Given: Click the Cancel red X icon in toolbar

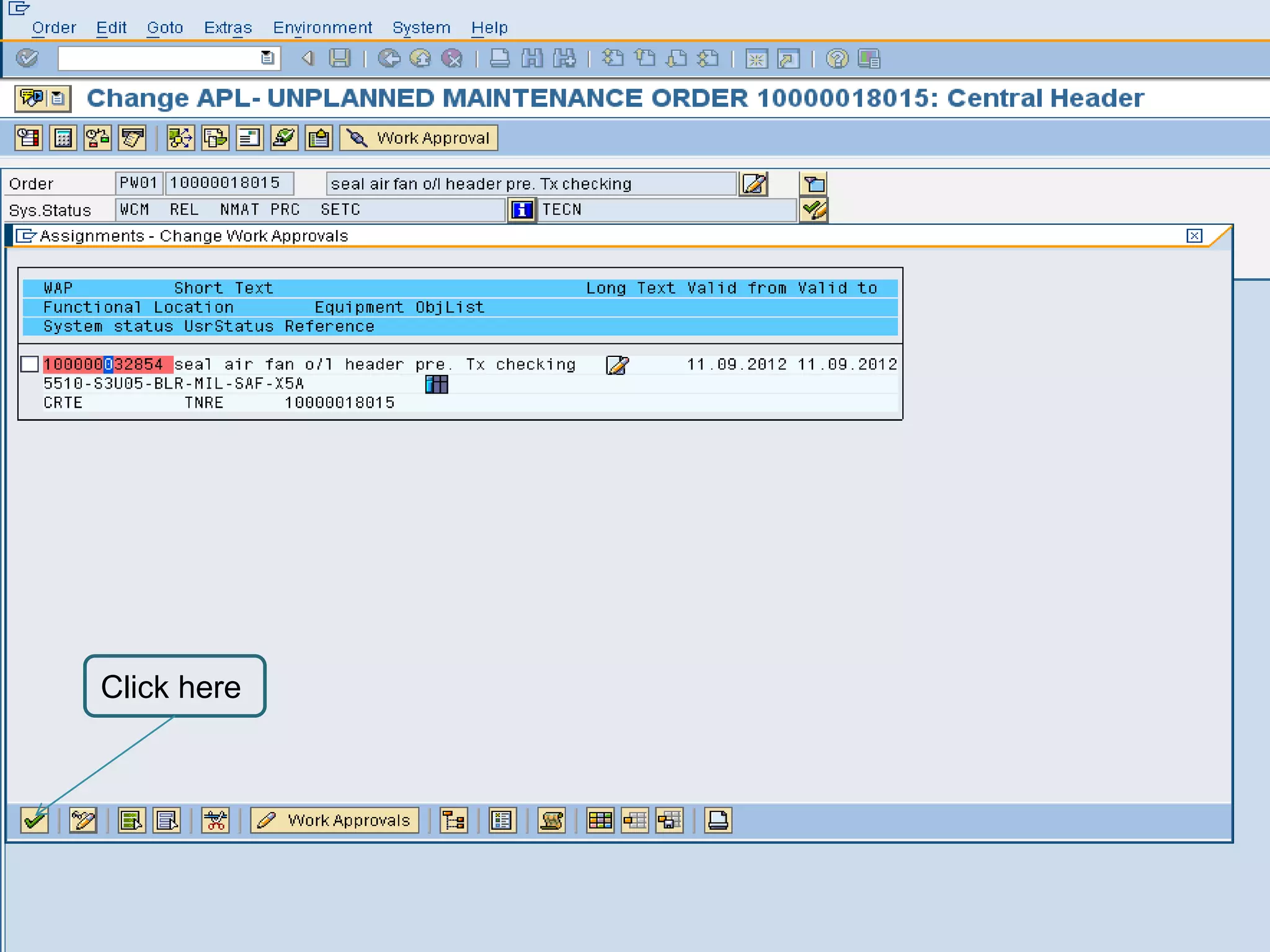Looking at the screenshot, I should (452, 59).
